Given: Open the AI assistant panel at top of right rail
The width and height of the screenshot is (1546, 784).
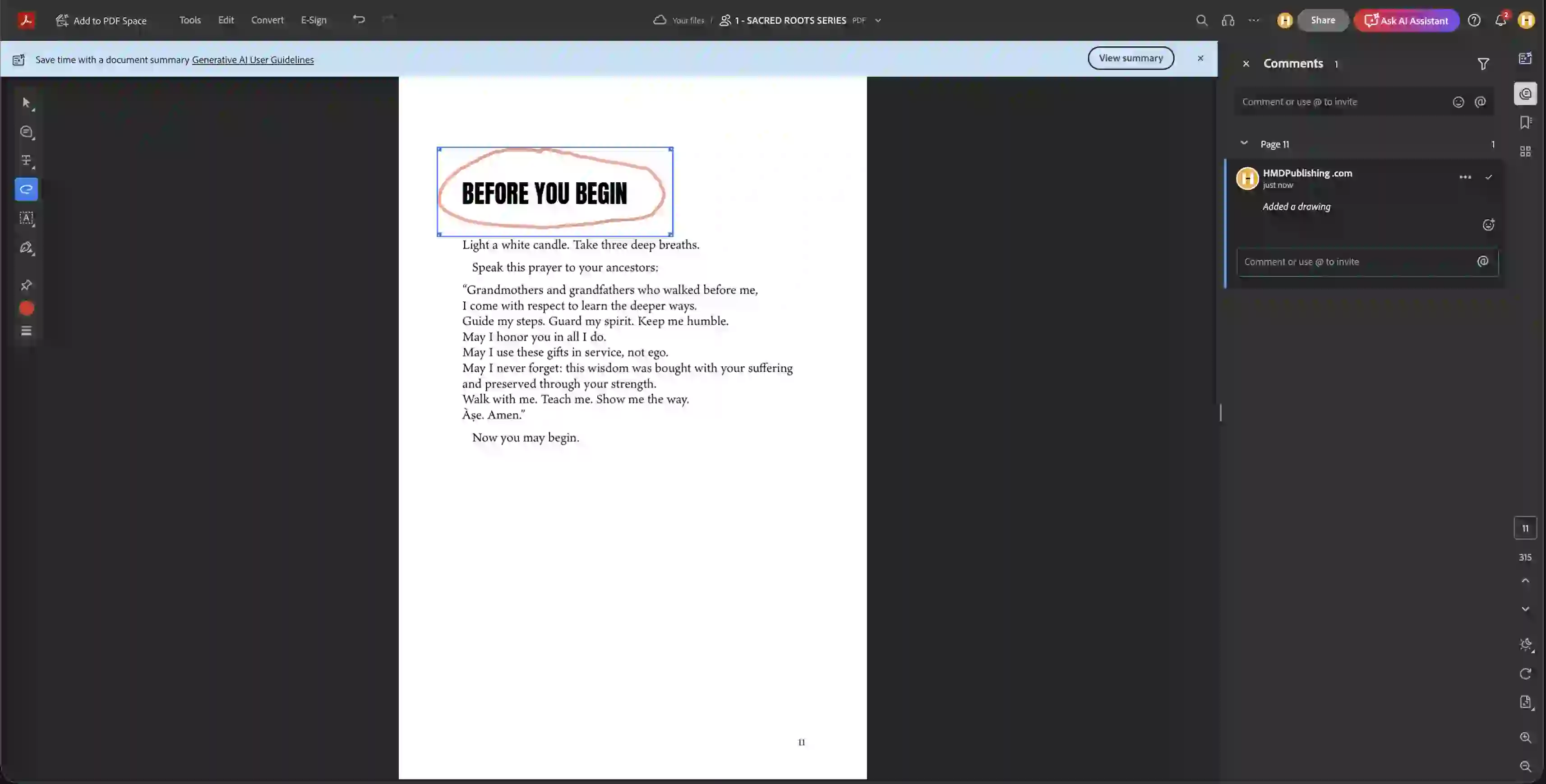Looking at the screenshot, I should coord(1526,58).
